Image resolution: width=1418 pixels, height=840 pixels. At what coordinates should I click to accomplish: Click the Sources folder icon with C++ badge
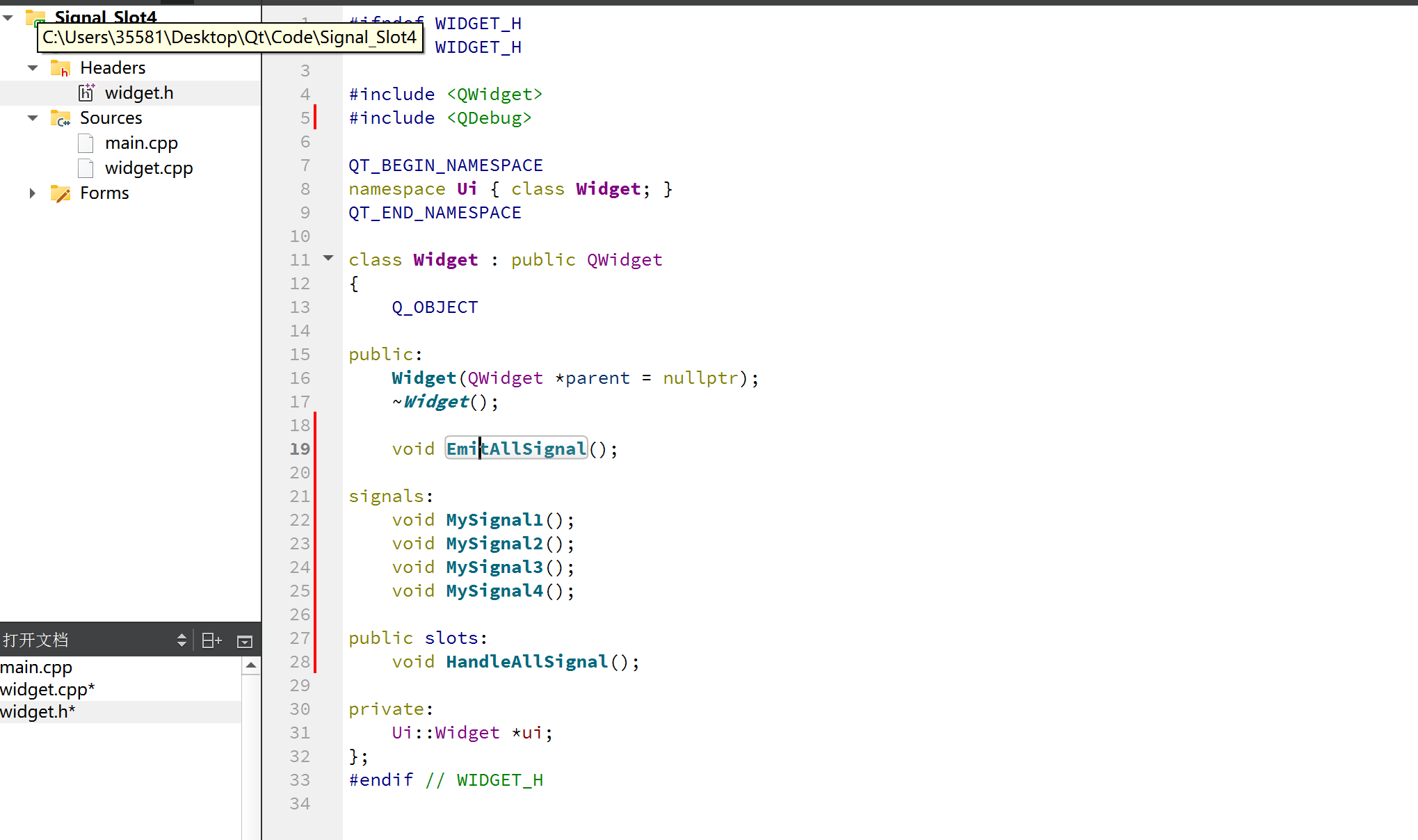tap(61, 118)
